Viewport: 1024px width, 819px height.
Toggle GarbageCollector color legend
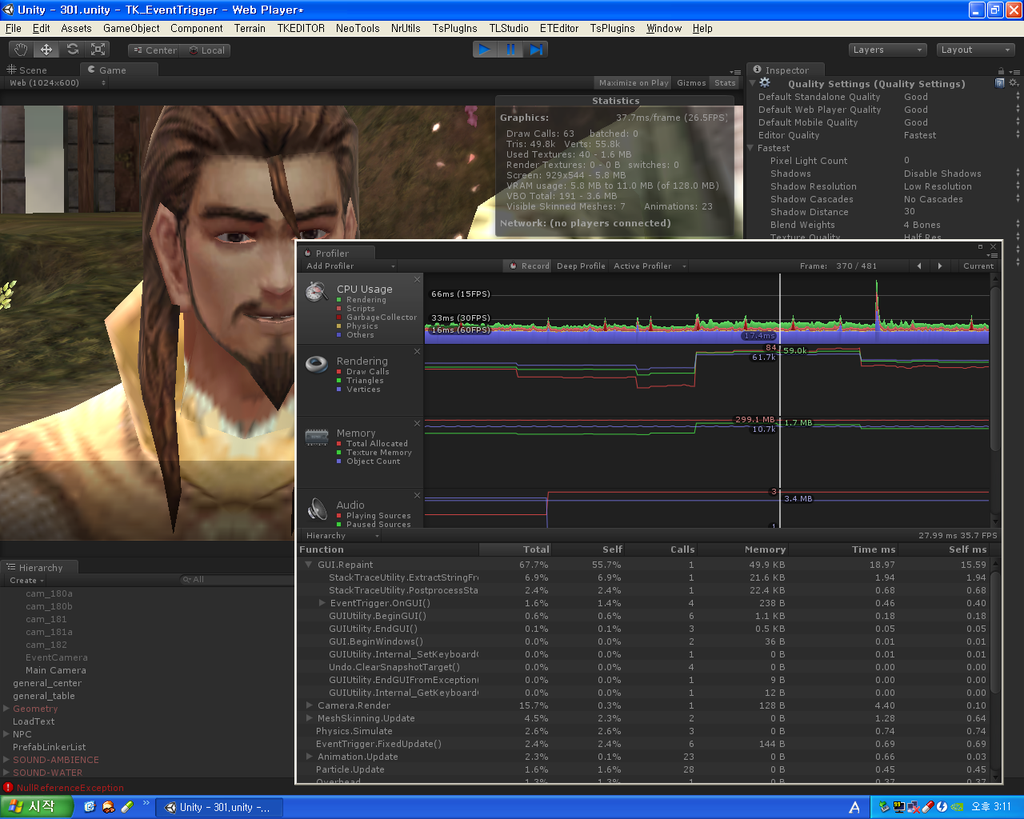coord(339,317)
